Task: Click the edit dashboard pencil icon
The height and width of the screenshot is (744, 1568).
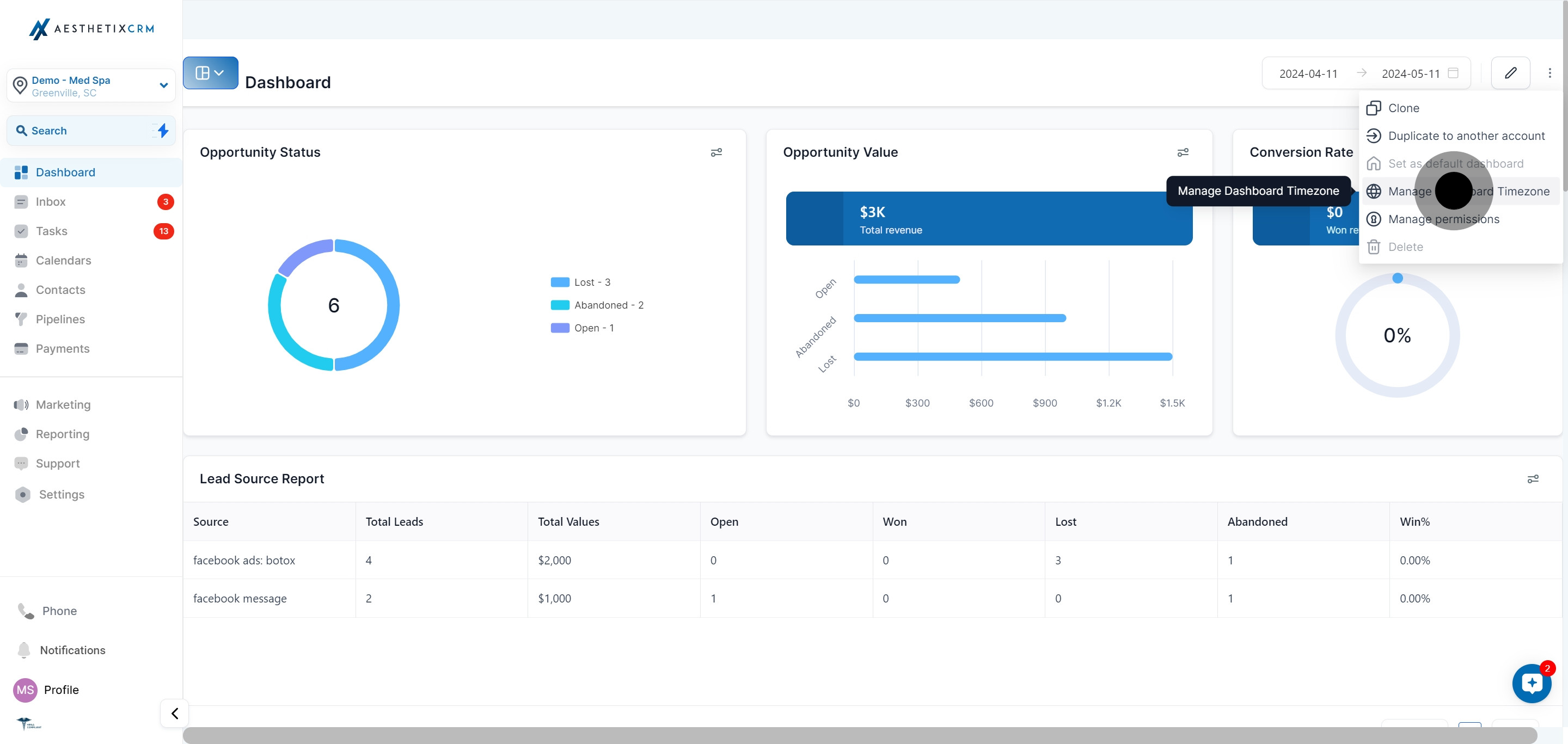Action: (1511, 73)
